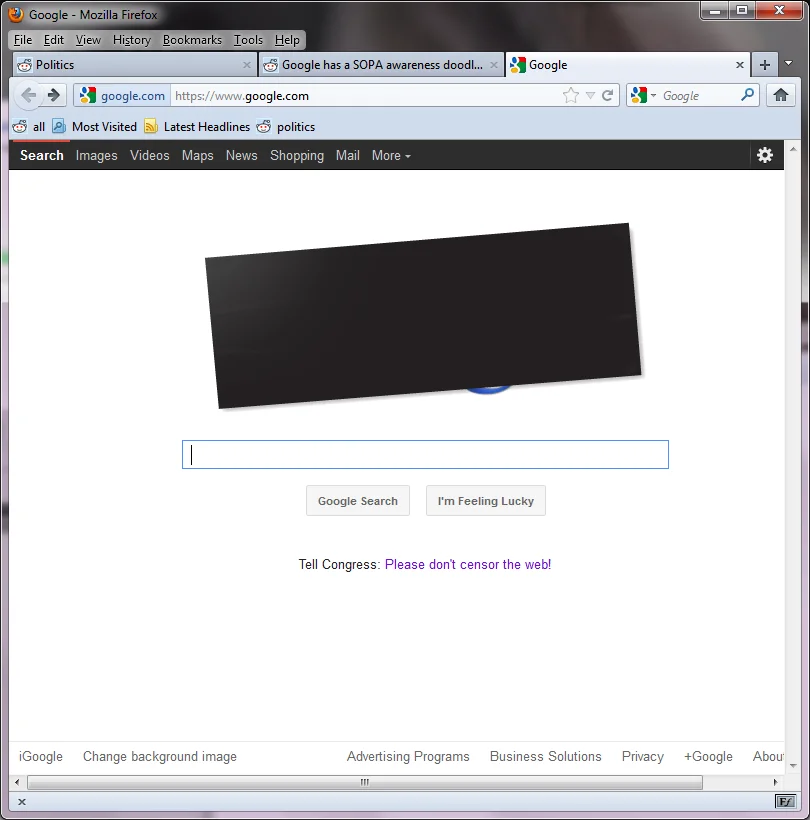Click the horizontal scrollbar left arrow

pyautogui.click(x=17, y=782)
